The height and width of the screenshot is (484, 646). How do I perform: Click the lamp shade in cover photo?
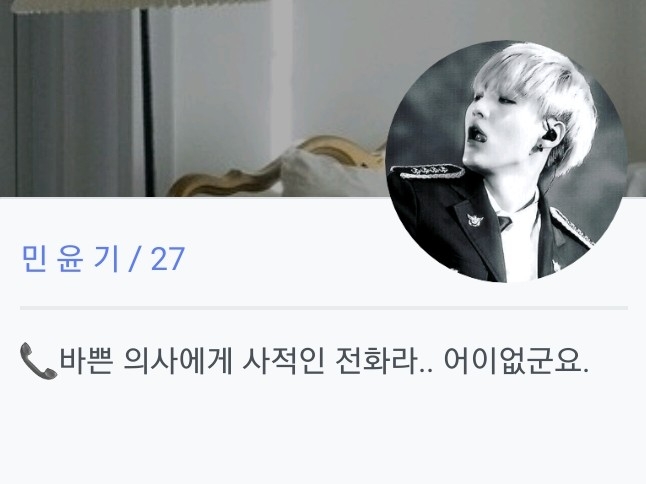click(x=140, y=5)
